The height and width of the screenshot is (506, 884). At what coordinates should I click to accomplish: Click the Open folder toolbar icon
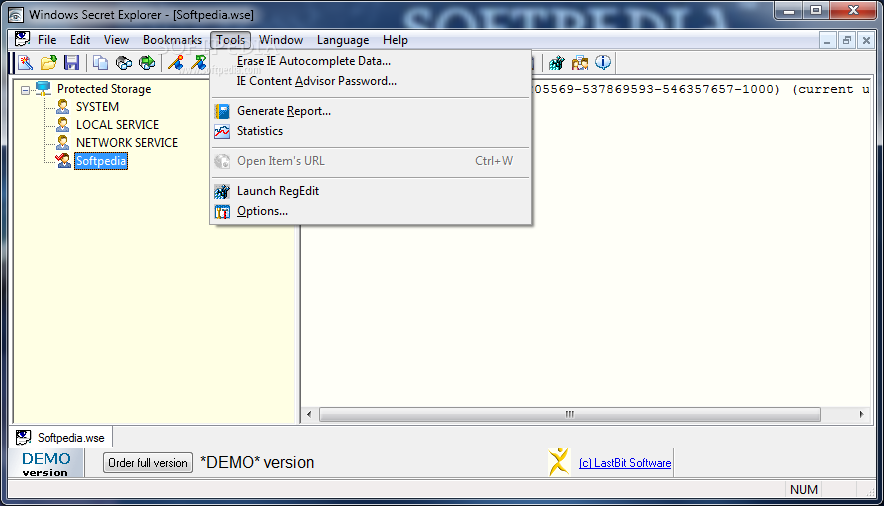pos(48,63)
